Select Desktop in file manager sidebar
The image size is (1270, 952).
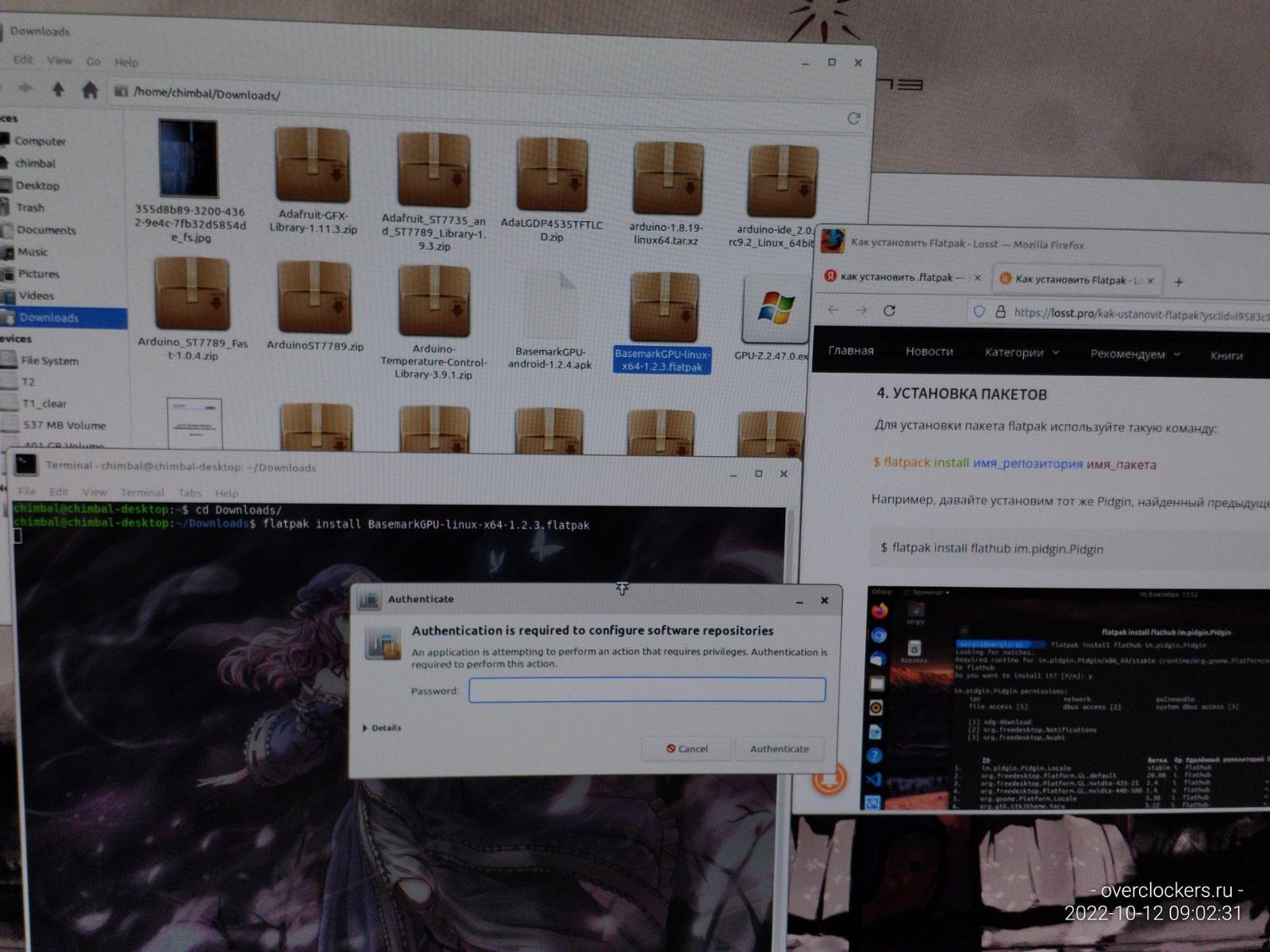tap(31, 185)
